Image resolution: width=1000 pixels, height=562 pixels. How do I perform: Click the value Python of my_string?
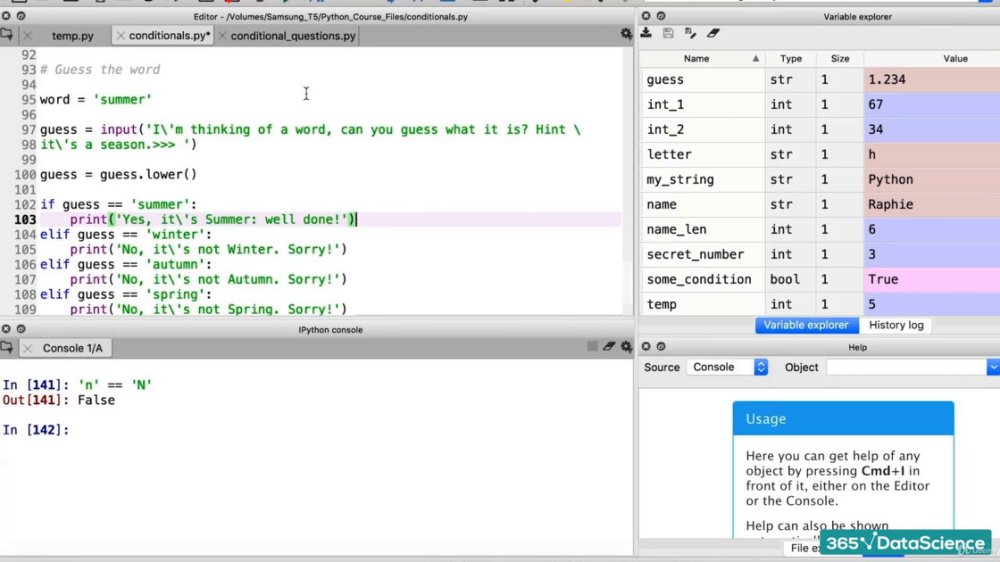[x=890, y=180]
